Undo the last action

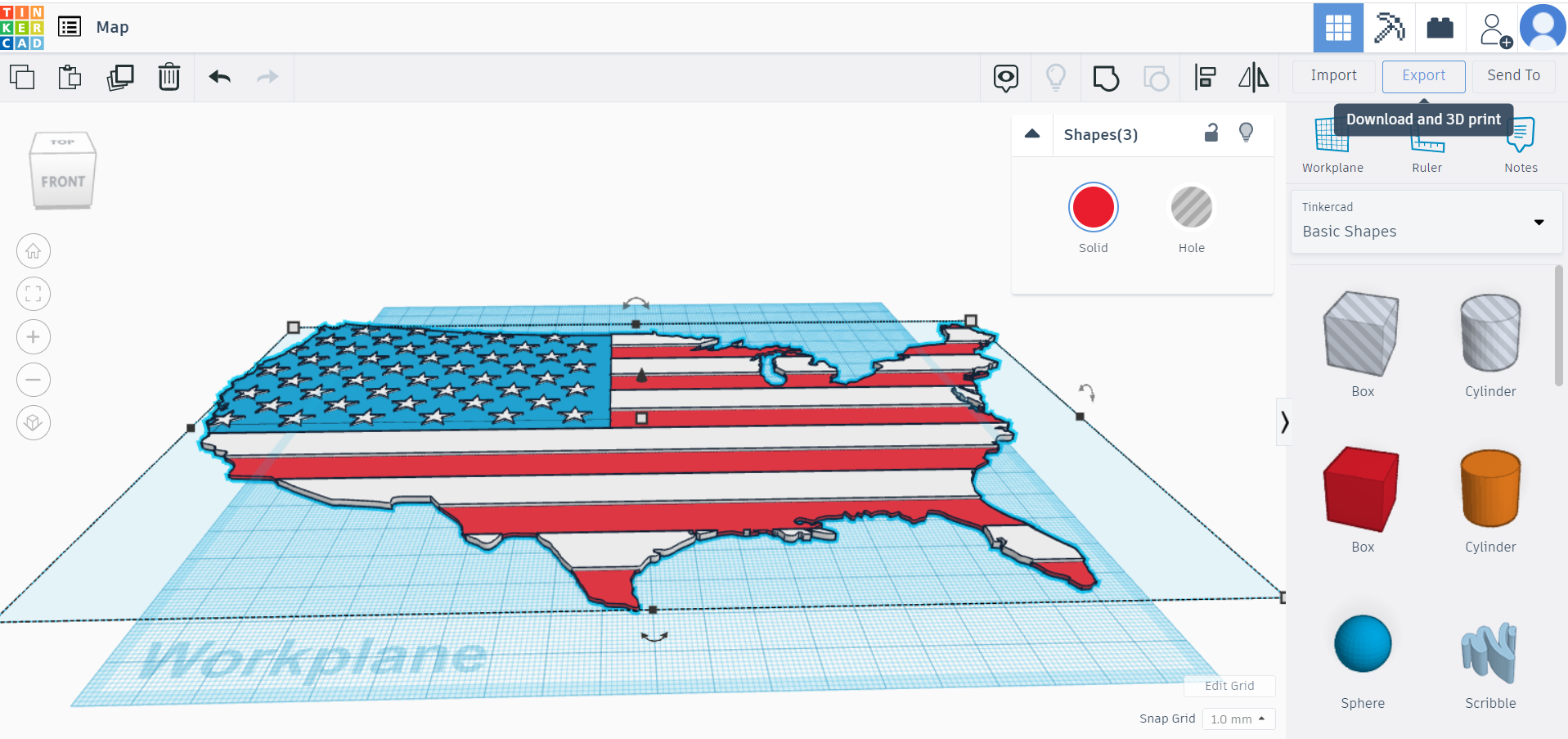pos(219,77)
